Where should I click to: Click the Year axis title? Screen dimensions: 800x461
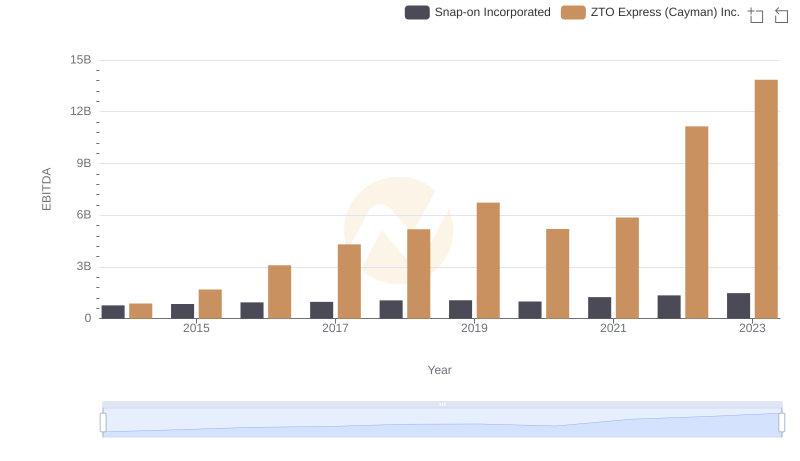439,370
